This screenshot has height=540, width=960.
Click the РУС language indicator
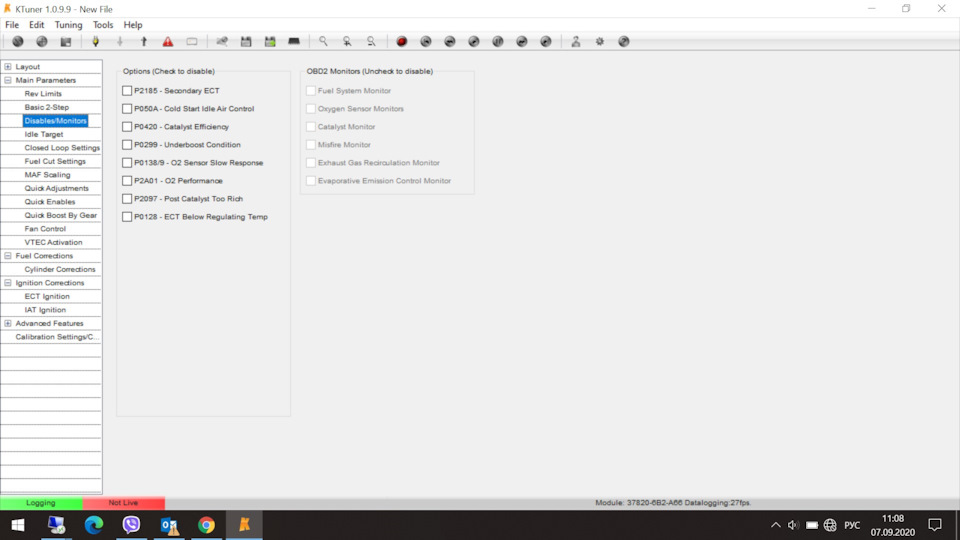pos(852,525)
